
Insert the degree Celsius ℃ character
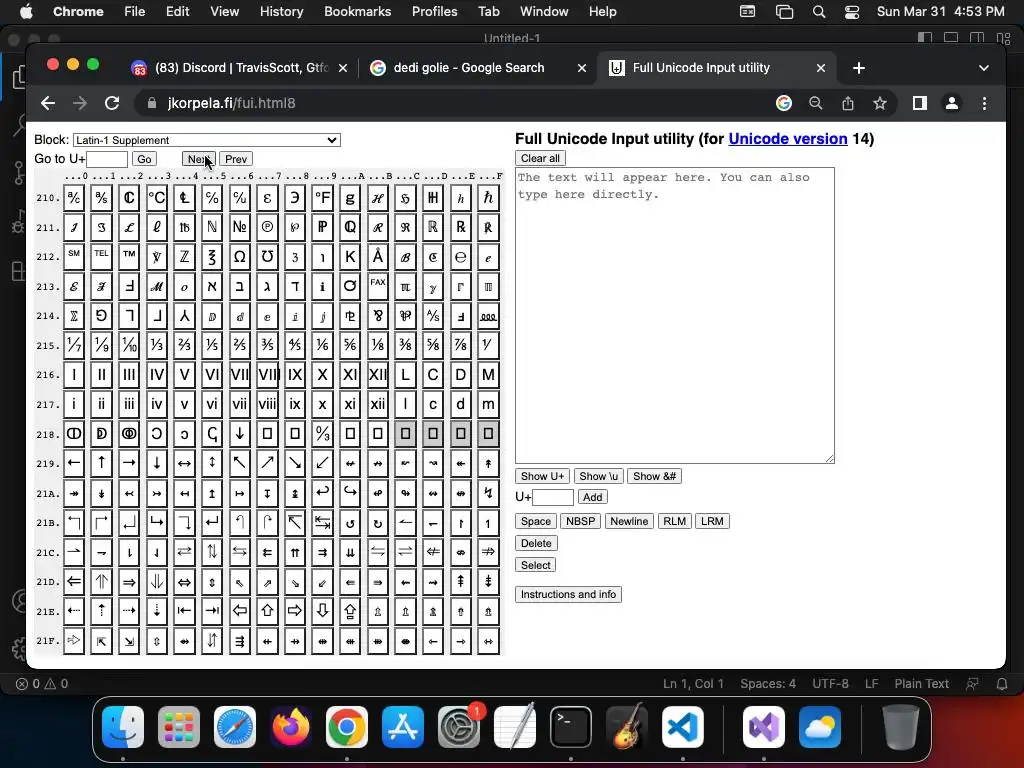pos(157,198)
